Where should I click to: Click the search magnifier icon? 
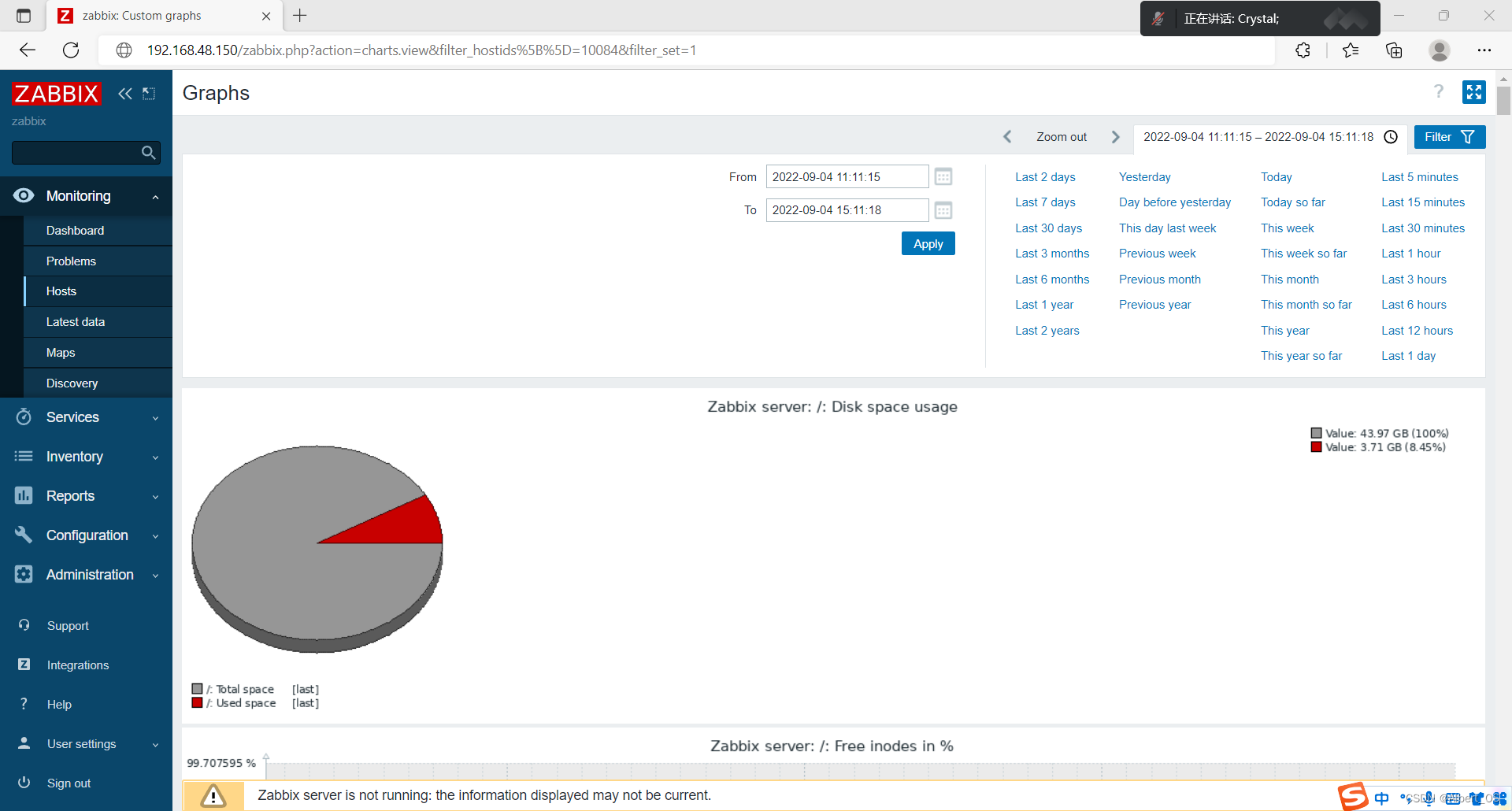pos(148,153)
